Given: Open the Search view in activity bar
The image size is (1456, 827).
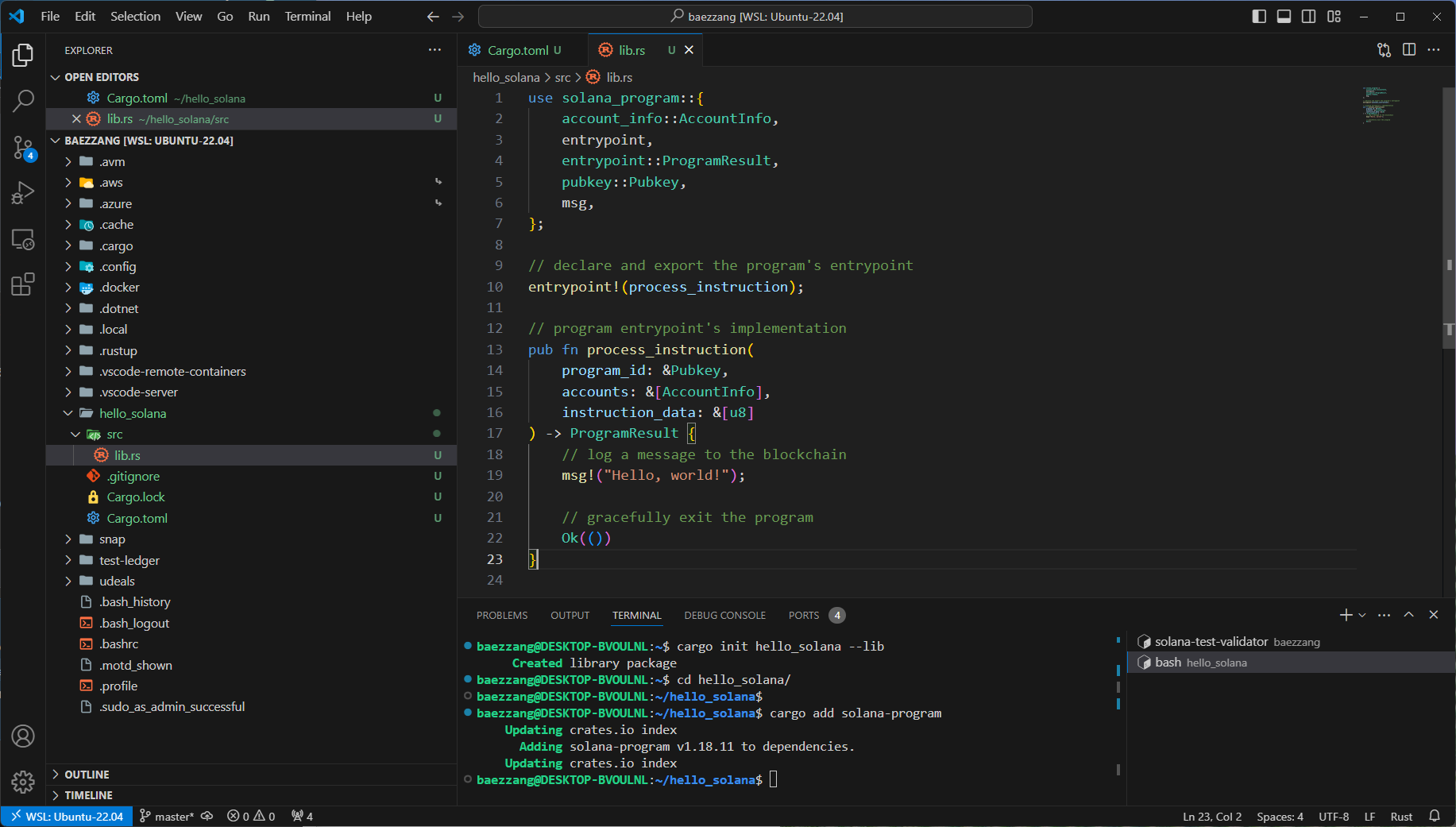Looking at the screenshot, I should [23, 101].
